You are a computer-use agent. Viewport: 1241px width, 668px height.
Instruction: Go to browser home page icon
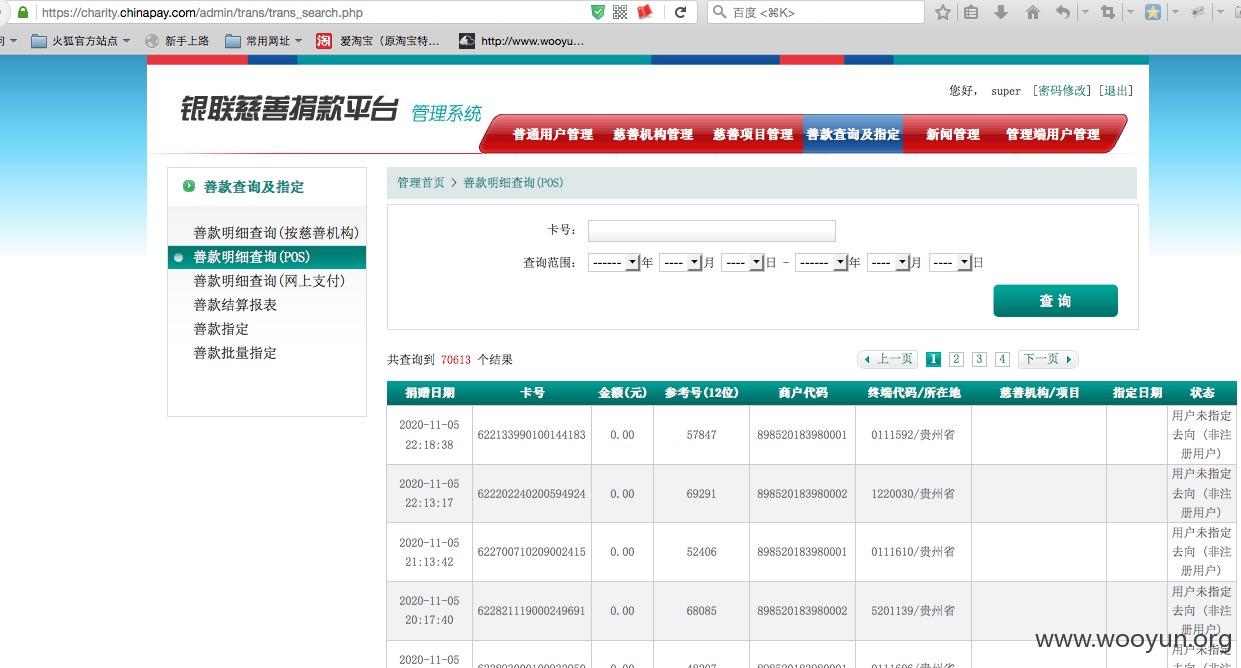pyautogui.click(x=1033, y=13)
